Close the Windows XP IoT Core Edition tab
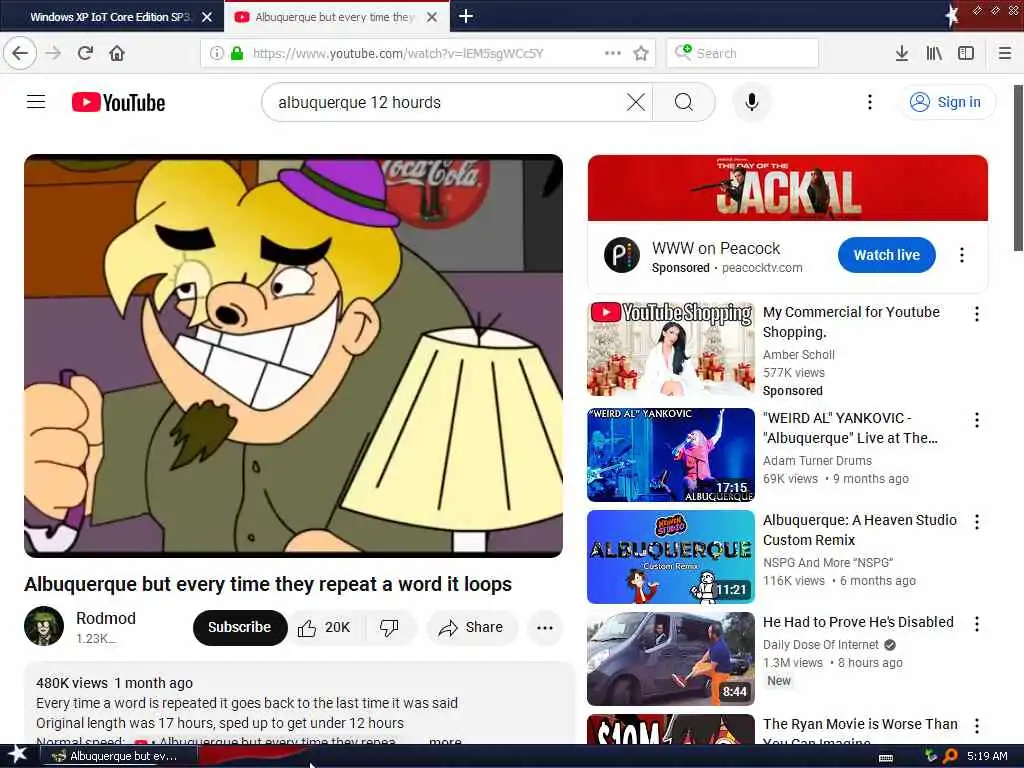The height and width of the screenshot is (768, 1024). click(207, 17)
